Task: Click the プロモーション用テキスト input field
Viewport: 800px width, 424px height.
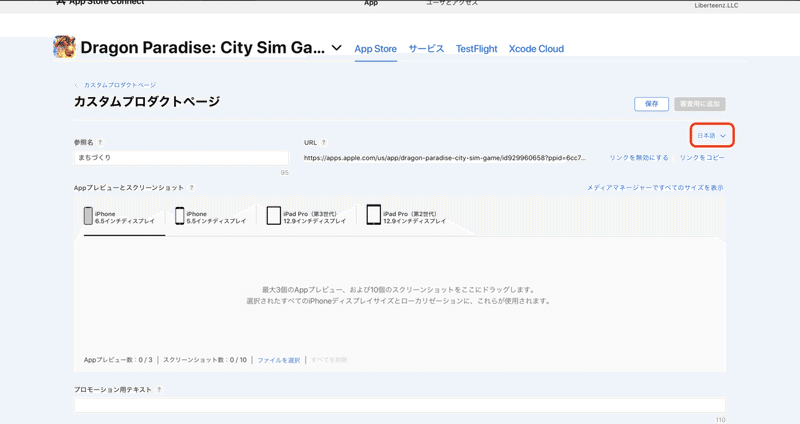Action: click(x=399, y=406)
